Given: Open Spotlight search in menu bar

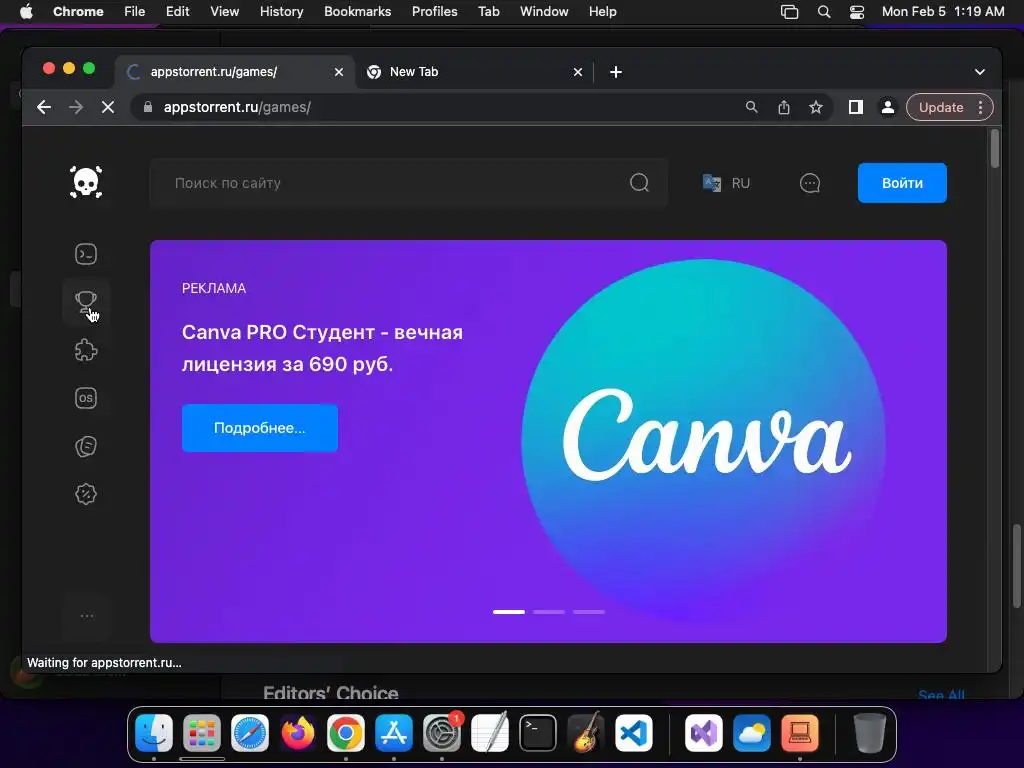Looking at the screenshot, I should 824,12.
